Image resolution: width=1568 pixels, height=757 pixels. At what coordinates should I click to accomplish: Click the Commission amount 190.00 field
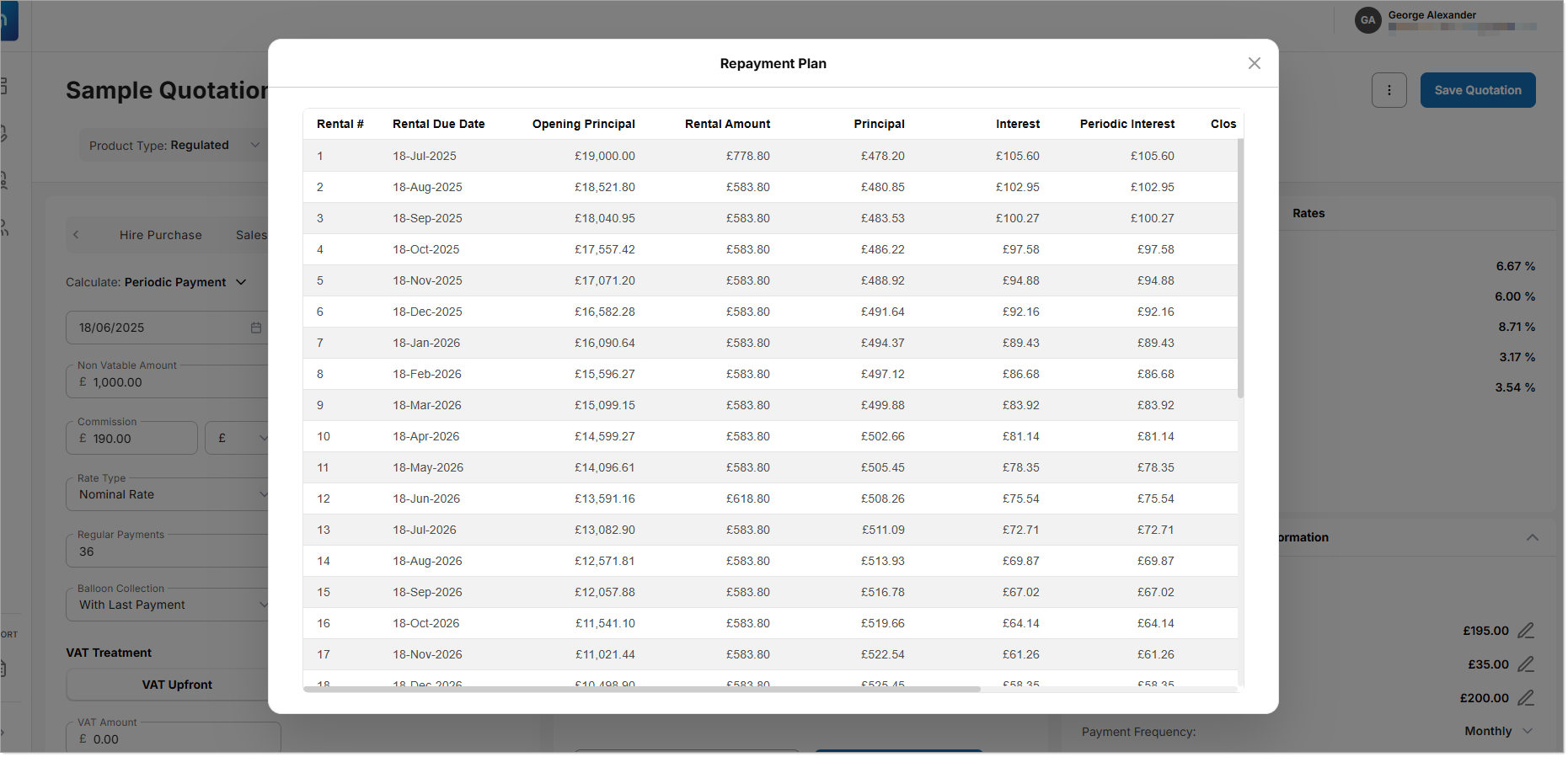pyautogui.click(x=131, y=438)
